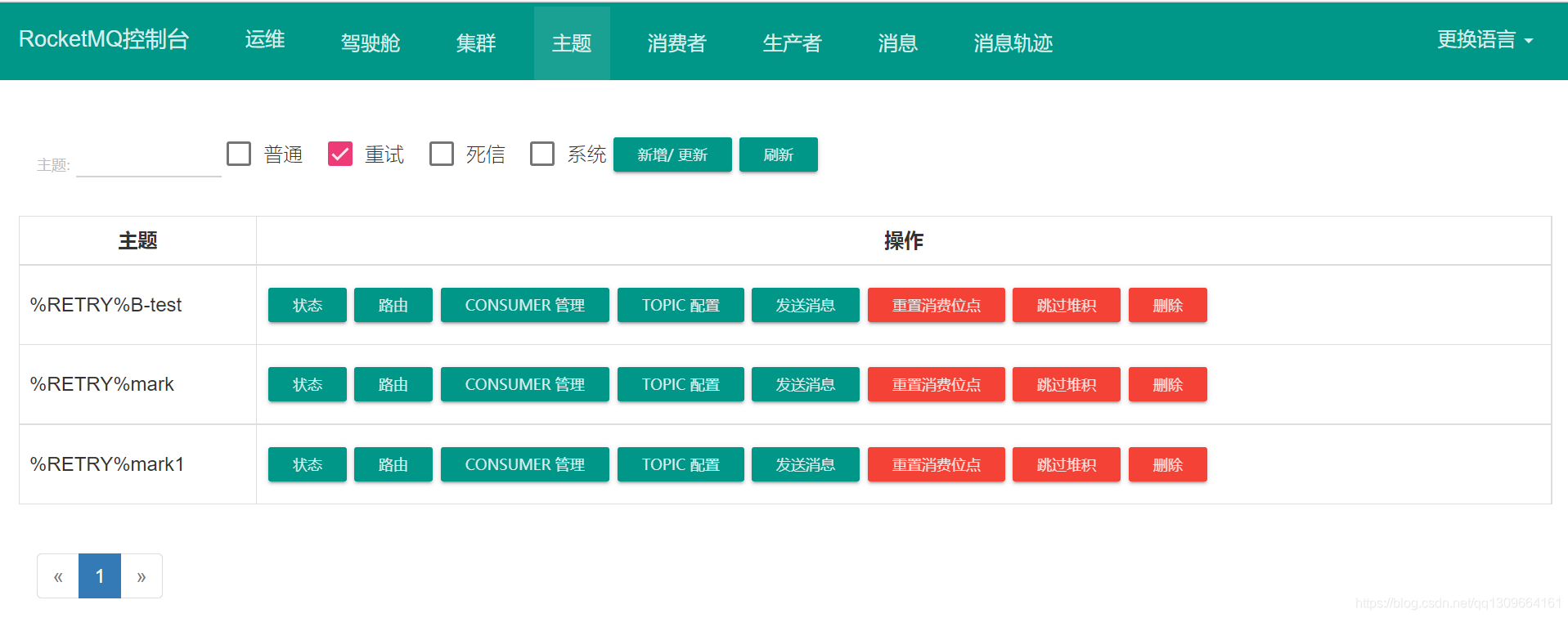Switch to the 集群 tab

click(x=476, y=43)
